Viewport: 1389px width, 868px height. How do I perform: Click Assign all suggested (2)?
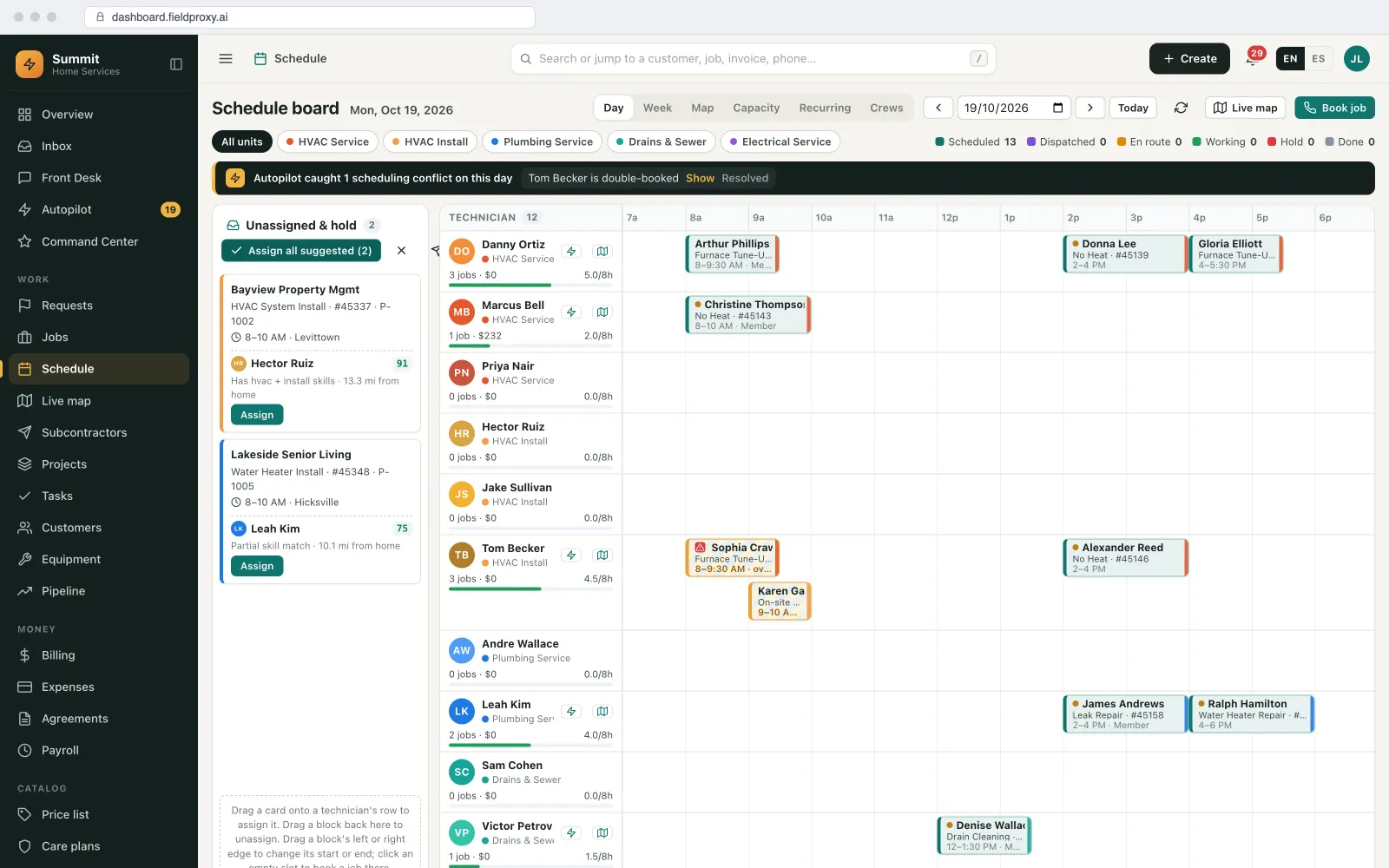(x=301, y=251)
